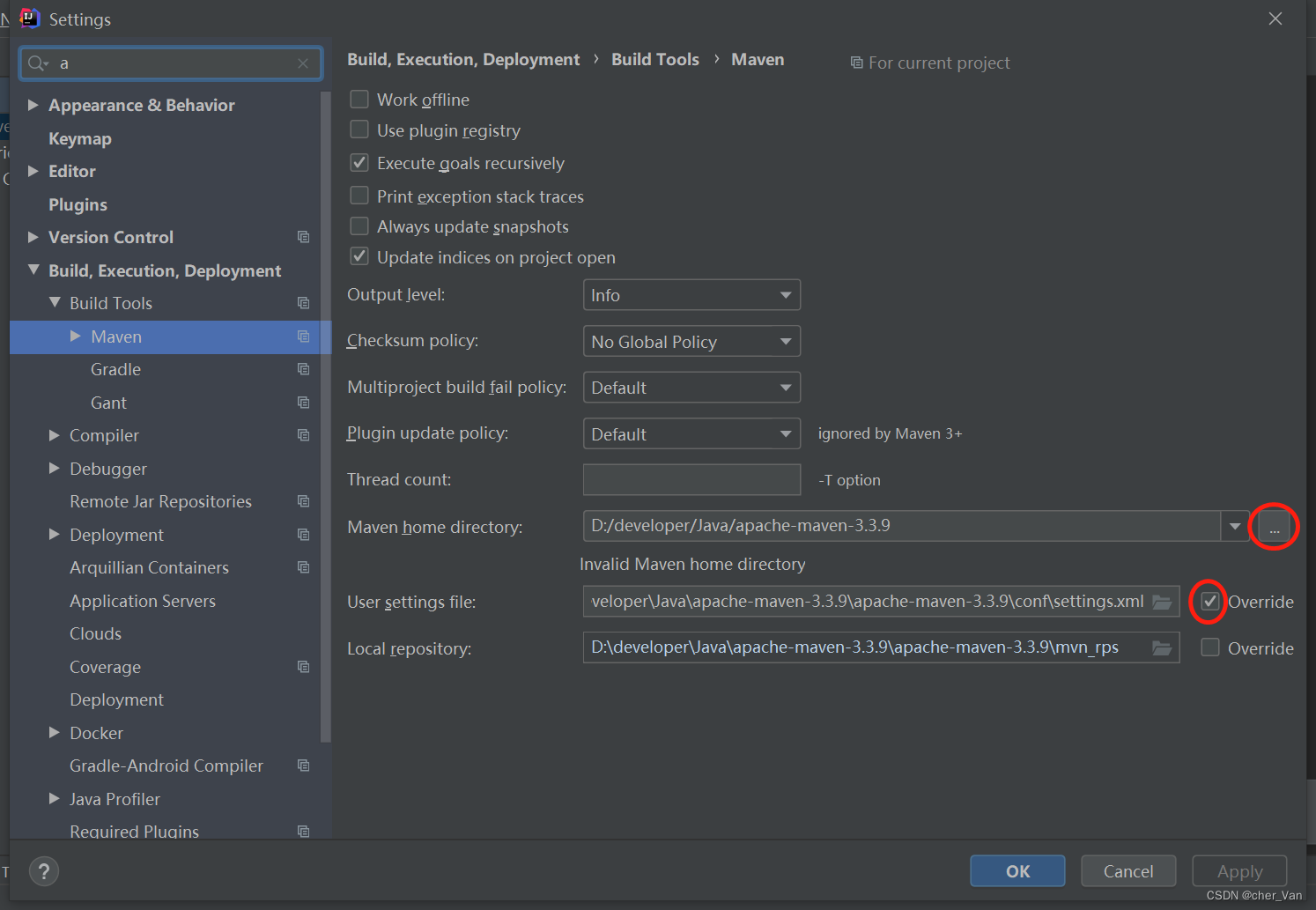This screenshot has height=910, width=1316.
Task: Click the settings tree vertical scrollbar
Action: [x=326, y=417]
